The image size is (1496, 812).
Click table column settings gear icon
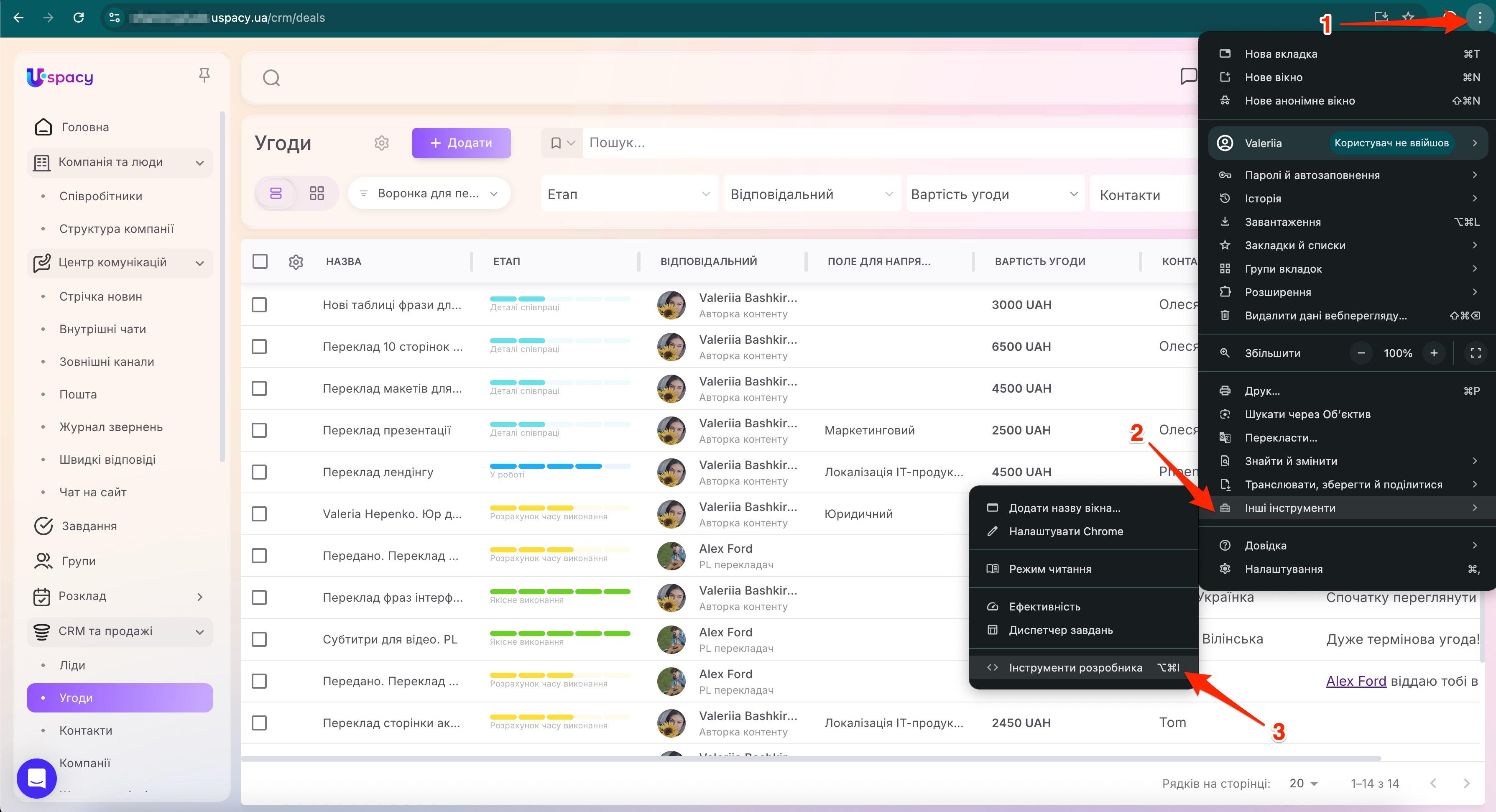(296, 262)
